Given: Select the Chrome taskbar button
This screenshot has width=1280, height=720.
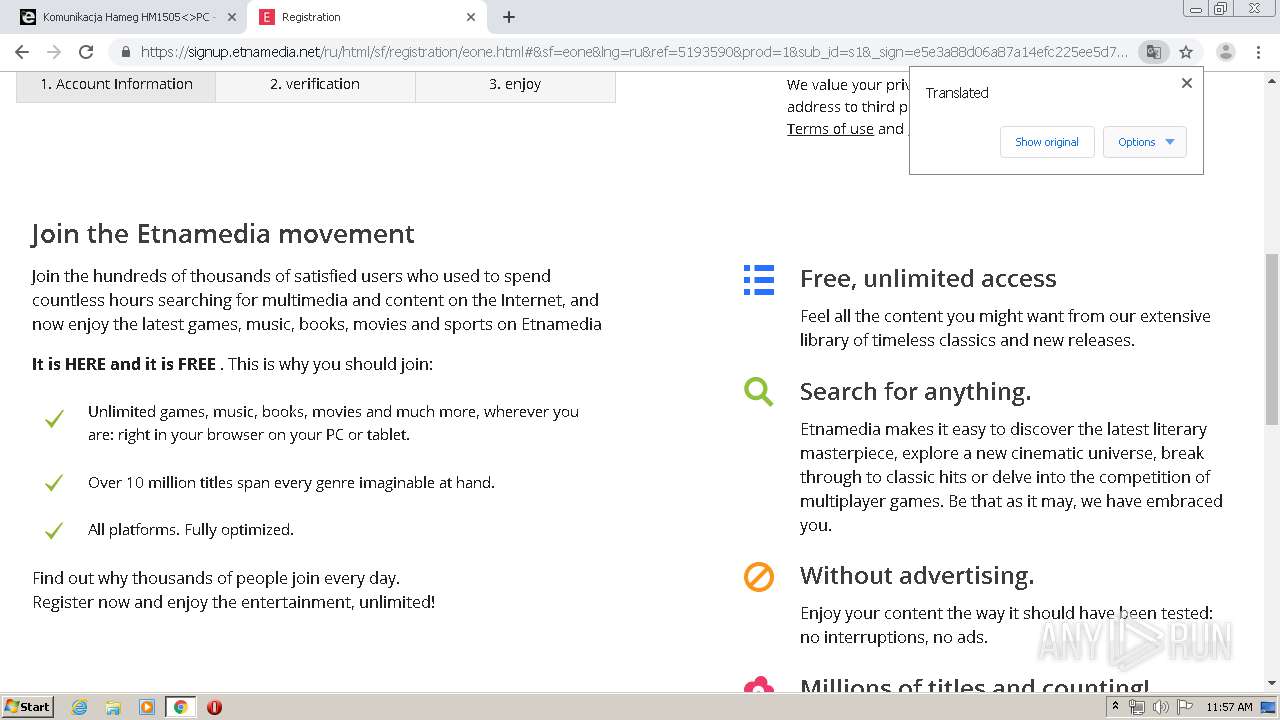Looking at the screenshot, I should coord(180,707).
